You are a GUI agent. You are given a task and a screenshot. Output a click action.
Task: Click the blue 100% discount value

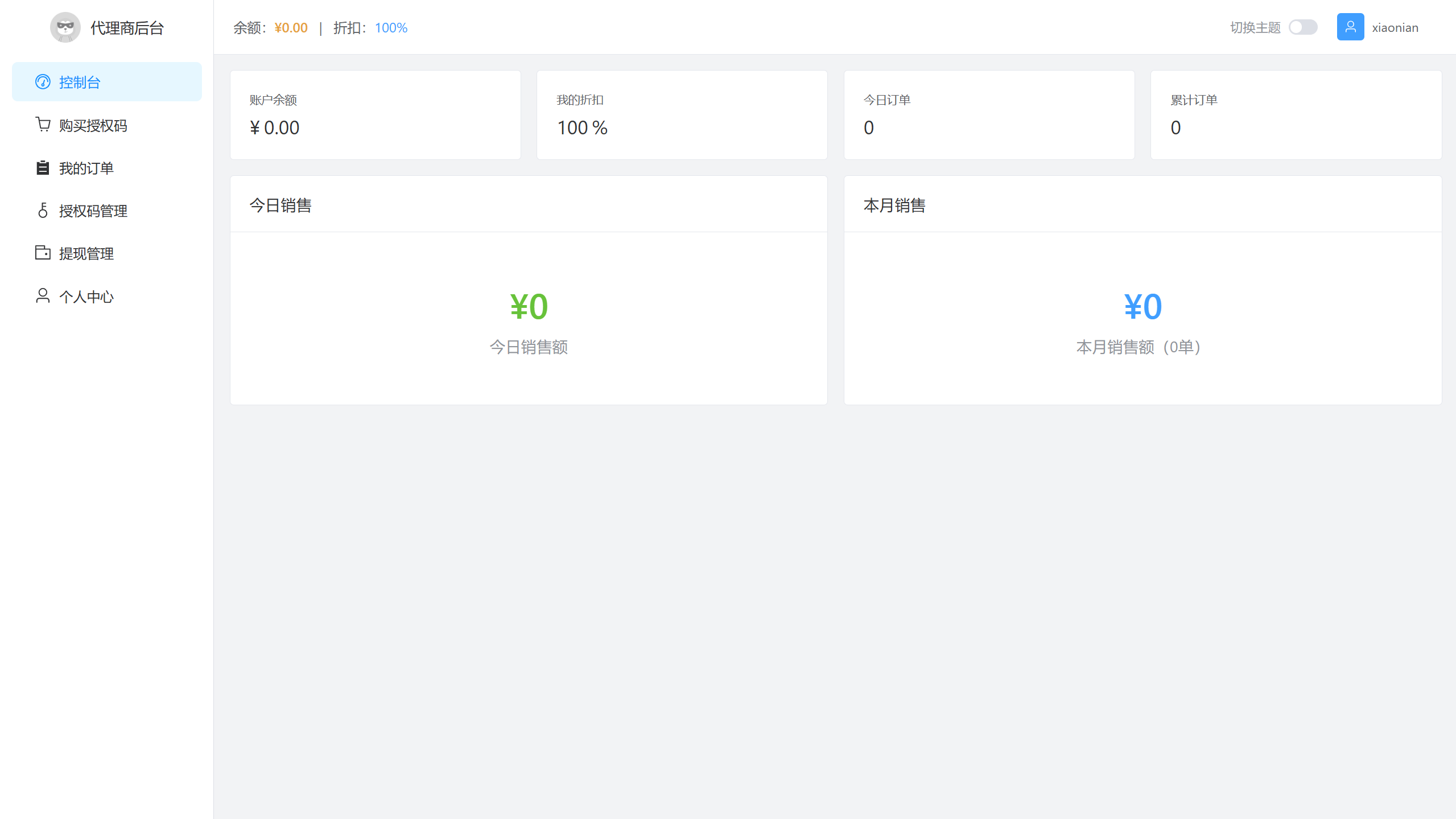[x=391, y=28]
